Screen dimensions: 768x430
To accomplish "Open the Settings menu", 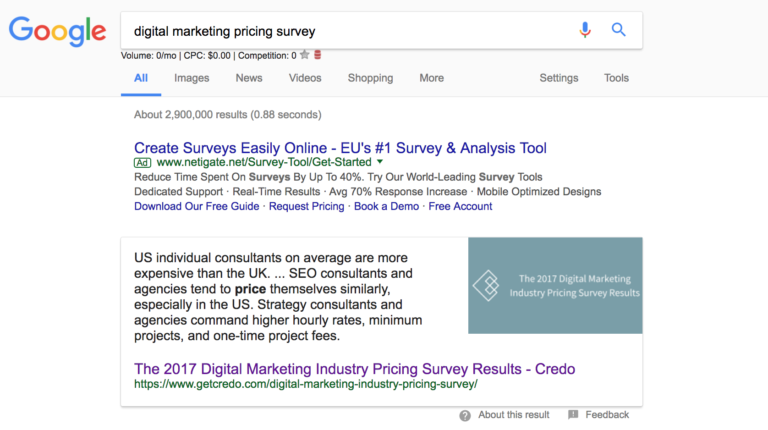I will pyautogui.click(x=559, y=78).
